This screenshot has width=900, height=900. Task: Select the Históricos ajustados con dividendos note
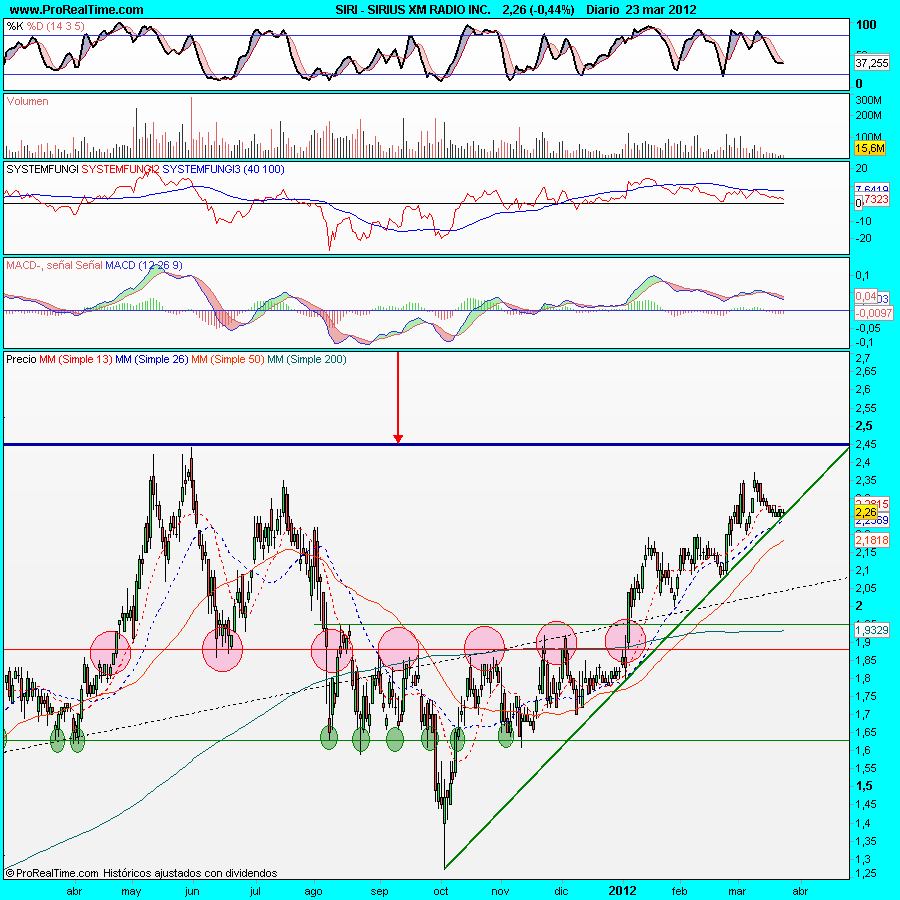point(190,873)
